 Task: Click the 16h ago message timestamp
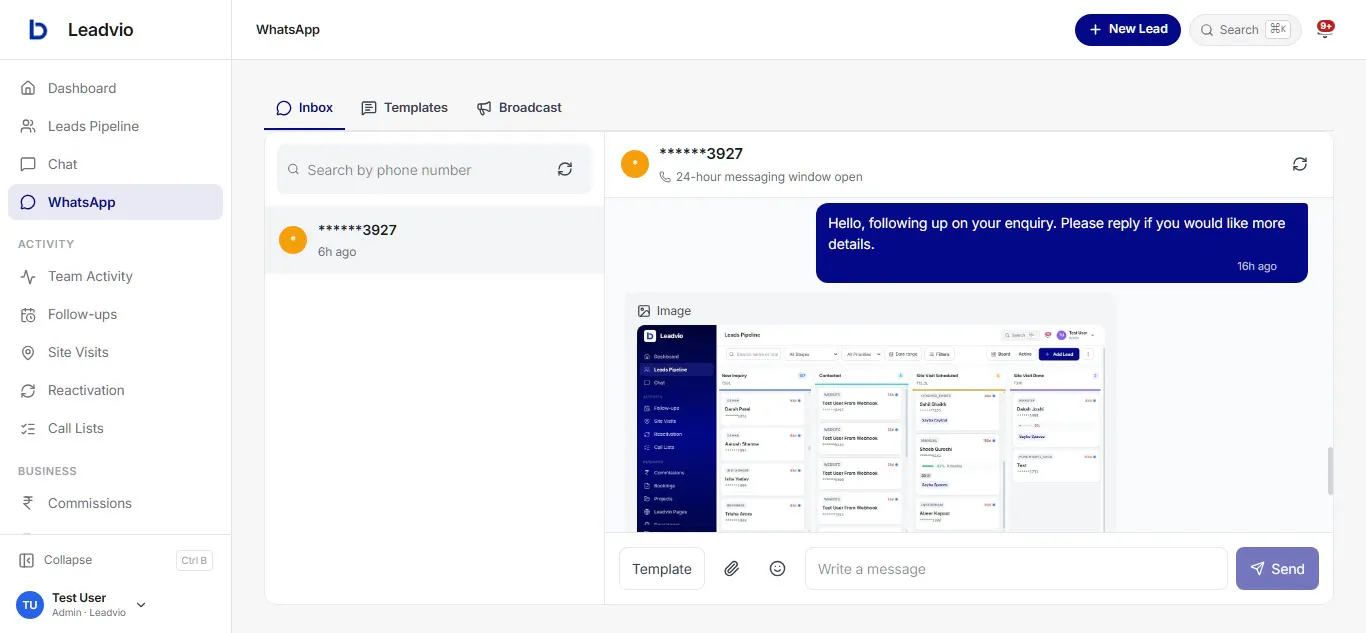pyautogui.click(x=1257, y=266)
